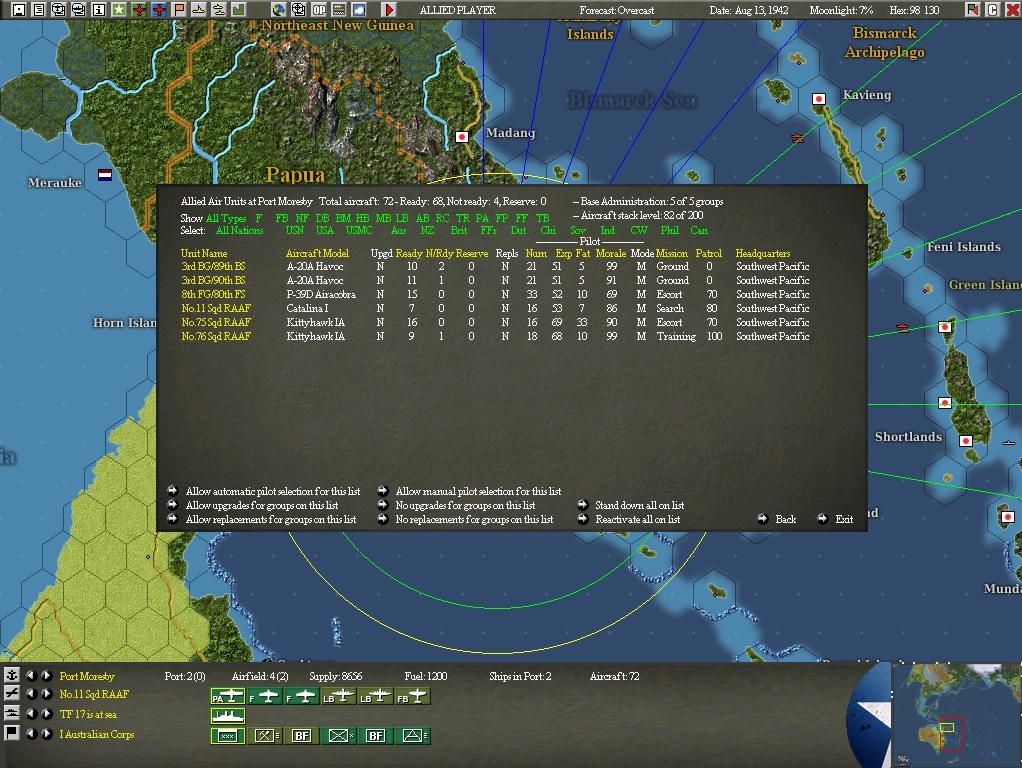Screen dimensions: 1022x768
Task: Click the ship icon beside TF 17
Action: (x=12, y=714)
